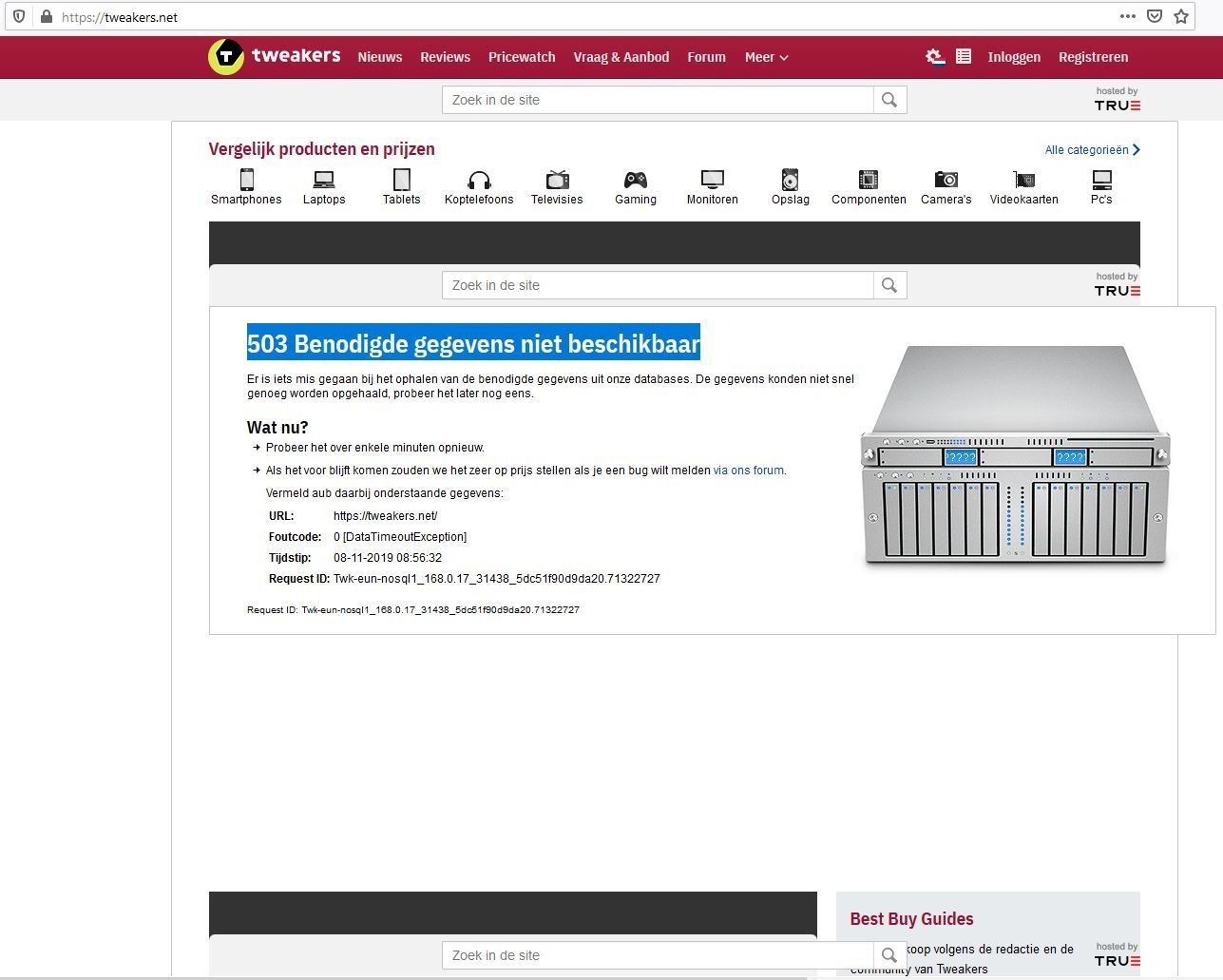This screenshot has width=1223, height=980.
Task: Click the address bar URL tweakers.net
Action: (x=120, y=17)
